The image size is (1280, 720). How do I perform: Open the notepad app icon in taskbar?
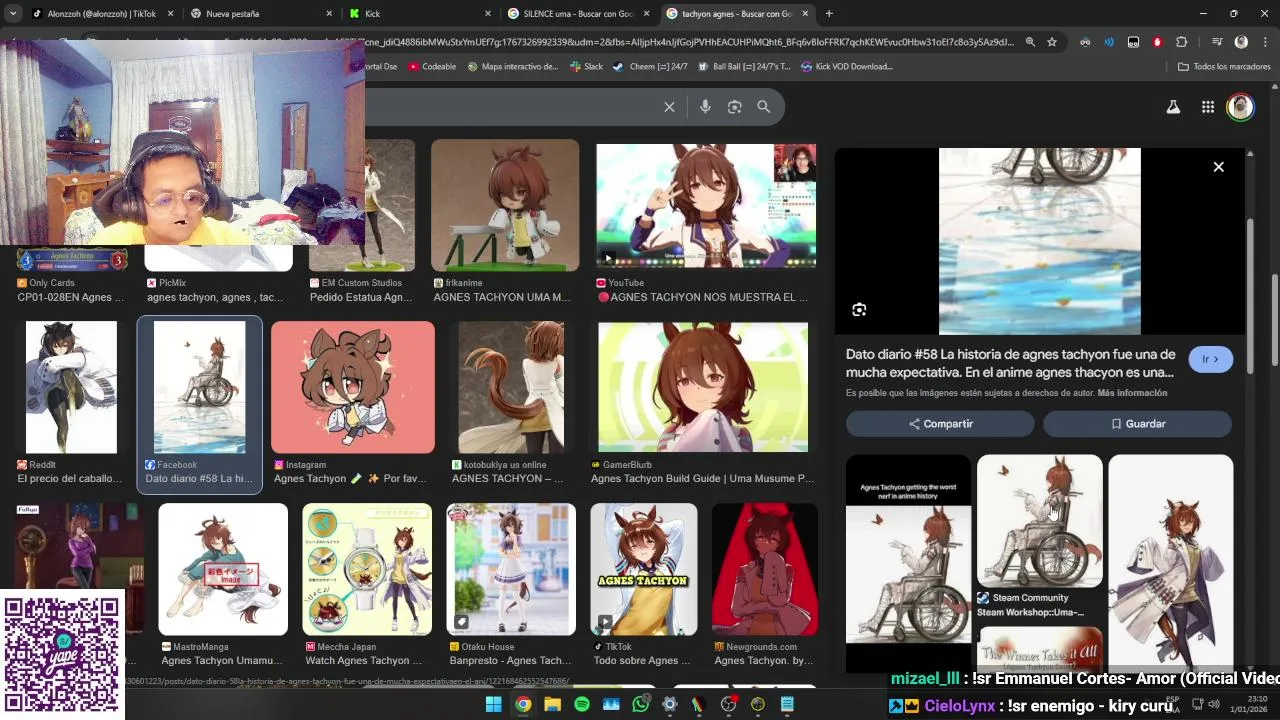(787, 704)
